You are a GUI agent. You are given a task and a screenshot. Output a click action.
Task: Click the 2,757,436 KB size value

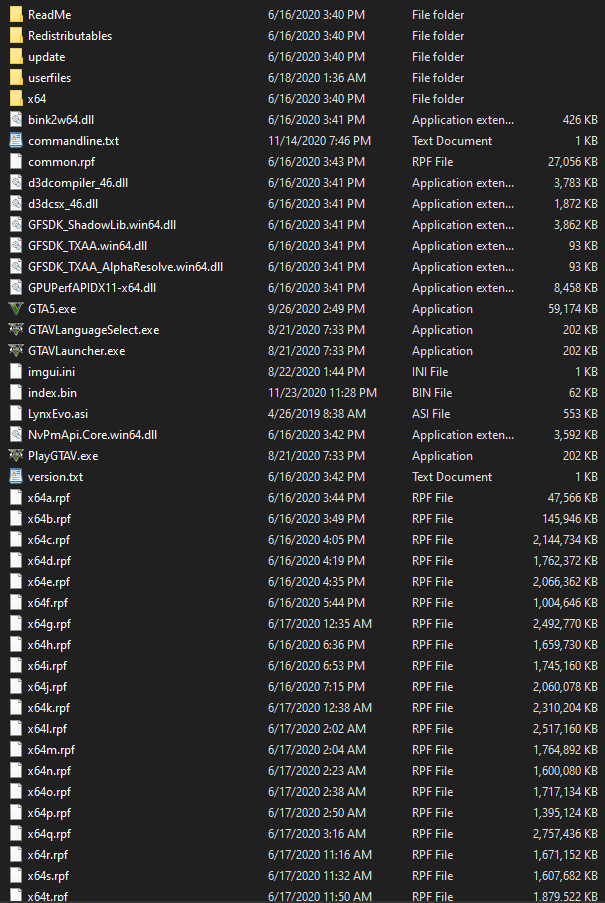coord(565,833)
